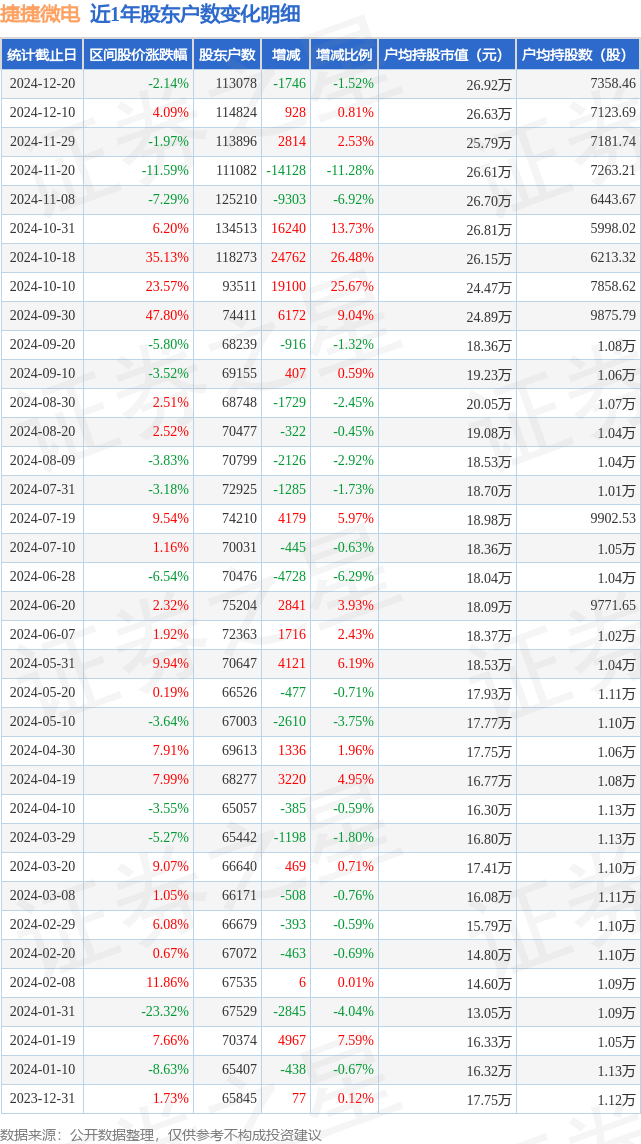This screenshot has width=641, height=1144.
Task: Click the 近1年股东户数变化明细 heading
Action: point(195,14)
